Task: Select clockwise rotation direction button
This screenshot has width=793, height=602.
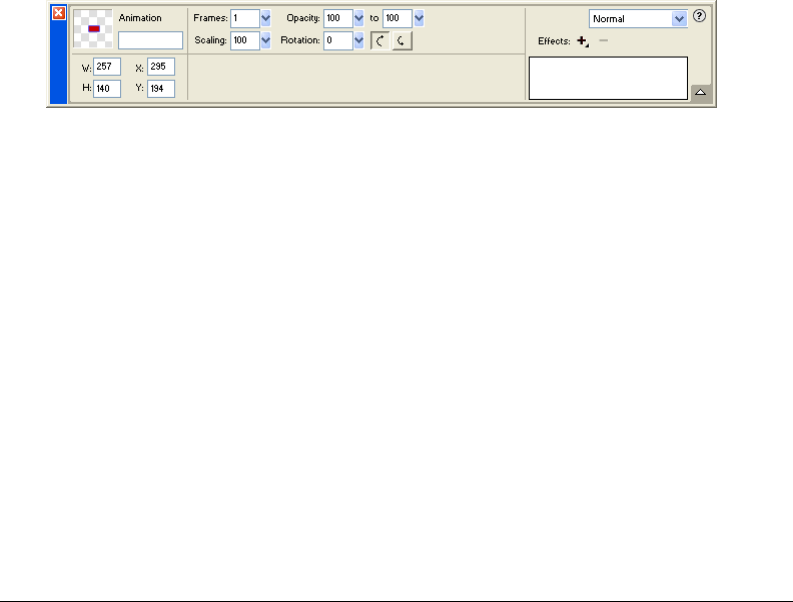Action: pos(380,41)
